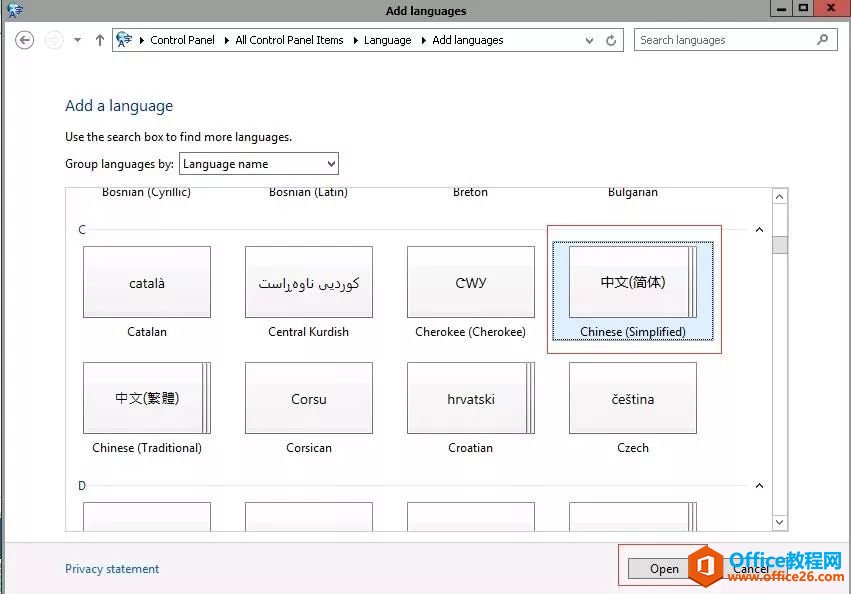Select the Chinese (Traditional) language tile
This screenshot has width=851, height=594.
click(x=147, y=408)
